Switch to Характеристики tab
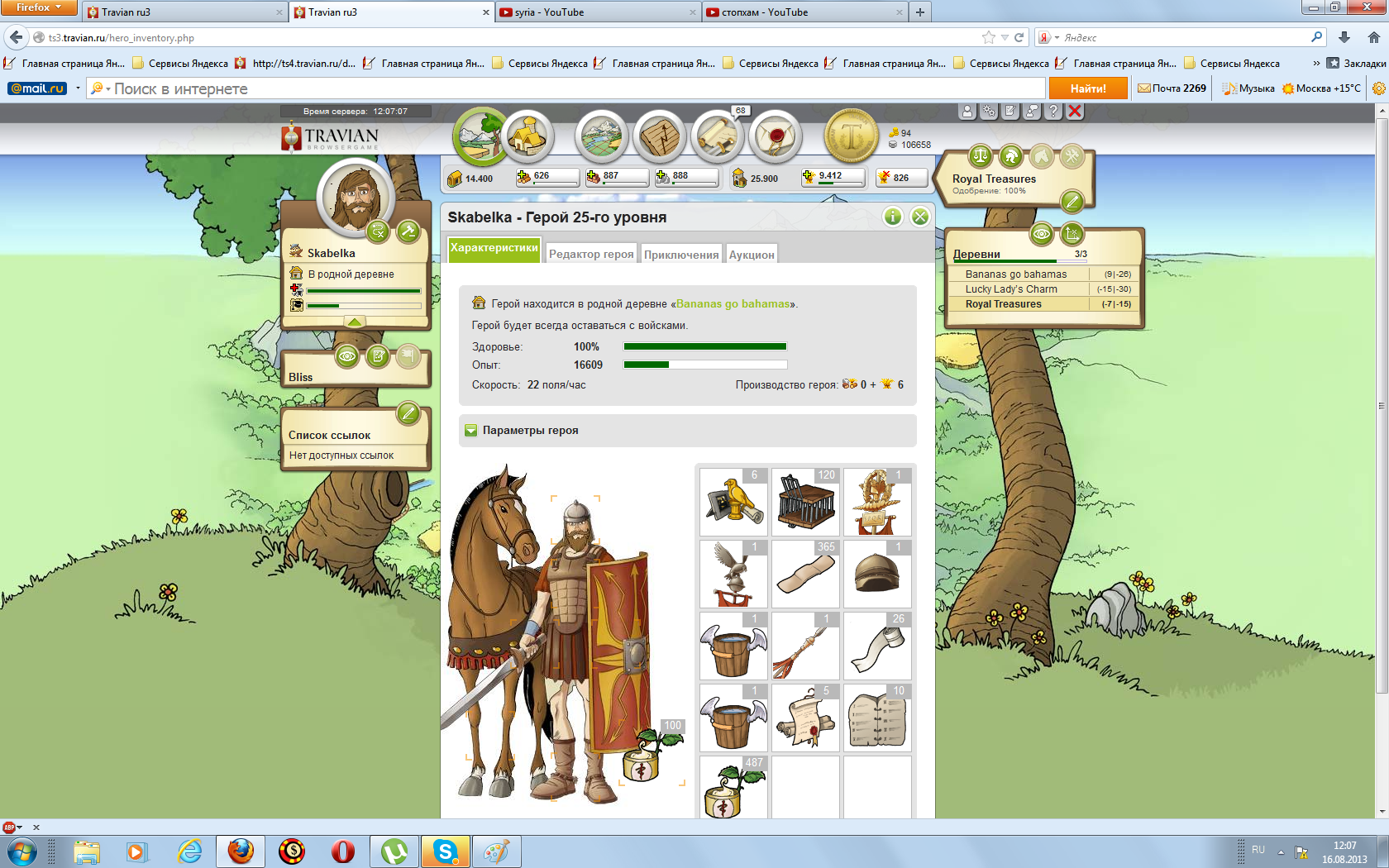The height and width of the screenshot is (868, 1389). pyautogui.click(x=494, y=248)
